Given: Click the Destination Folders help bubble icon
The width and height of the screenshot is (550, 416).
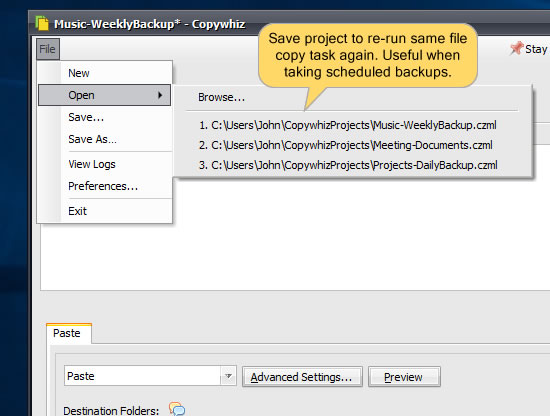Looking at the screenshot, I should [x=177, y=409].
